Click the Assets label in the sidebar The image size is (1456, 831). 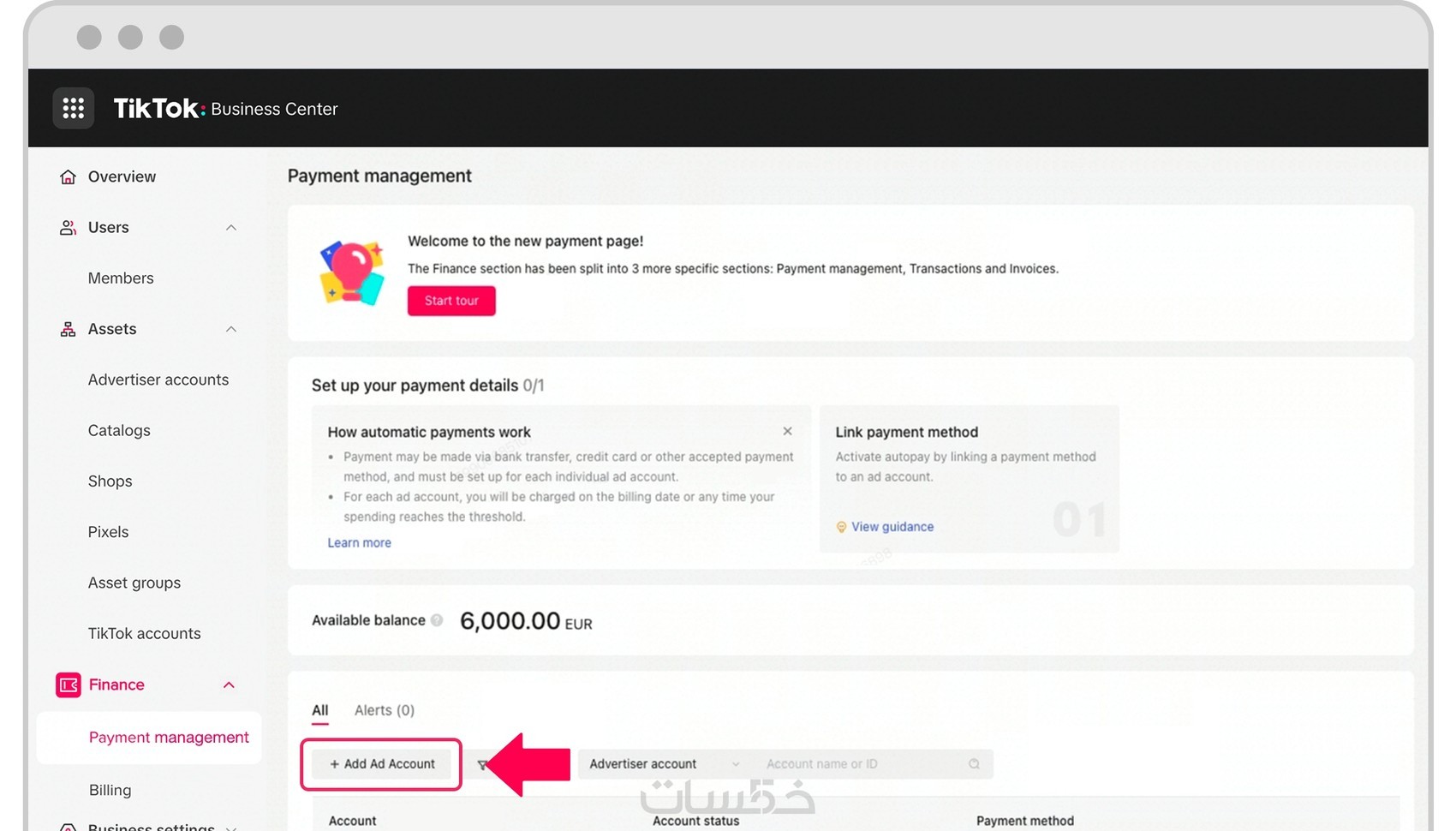[112, 329]
